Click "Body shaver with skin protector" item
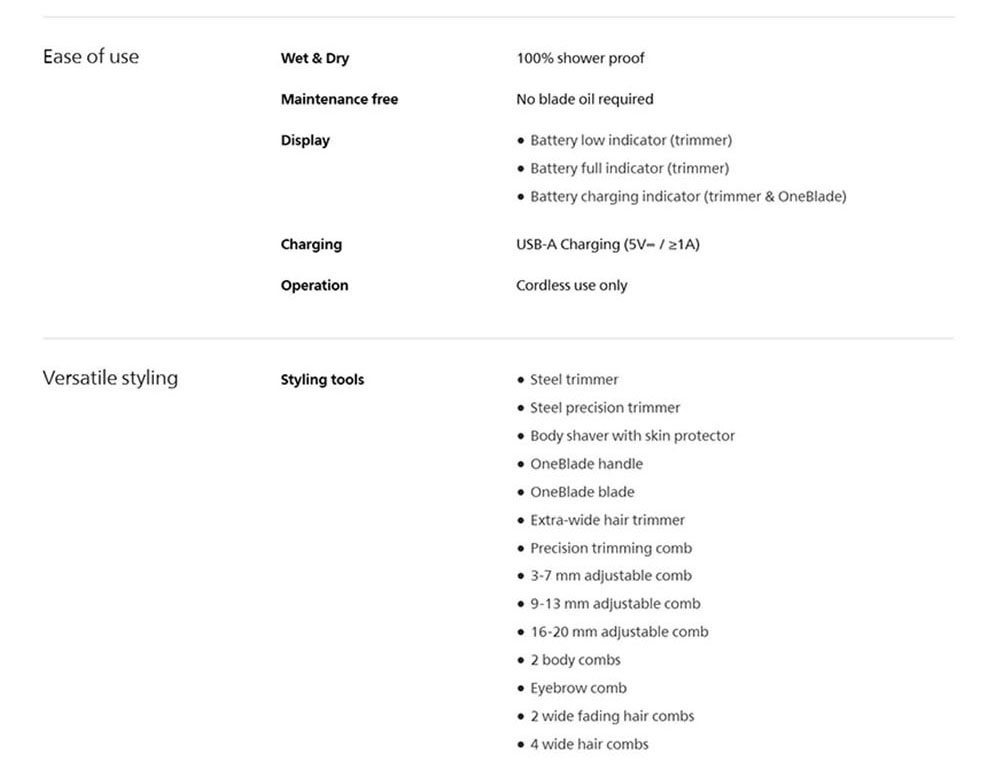The height and width of the screenshot is (769, 995). [x=632, y=436]
